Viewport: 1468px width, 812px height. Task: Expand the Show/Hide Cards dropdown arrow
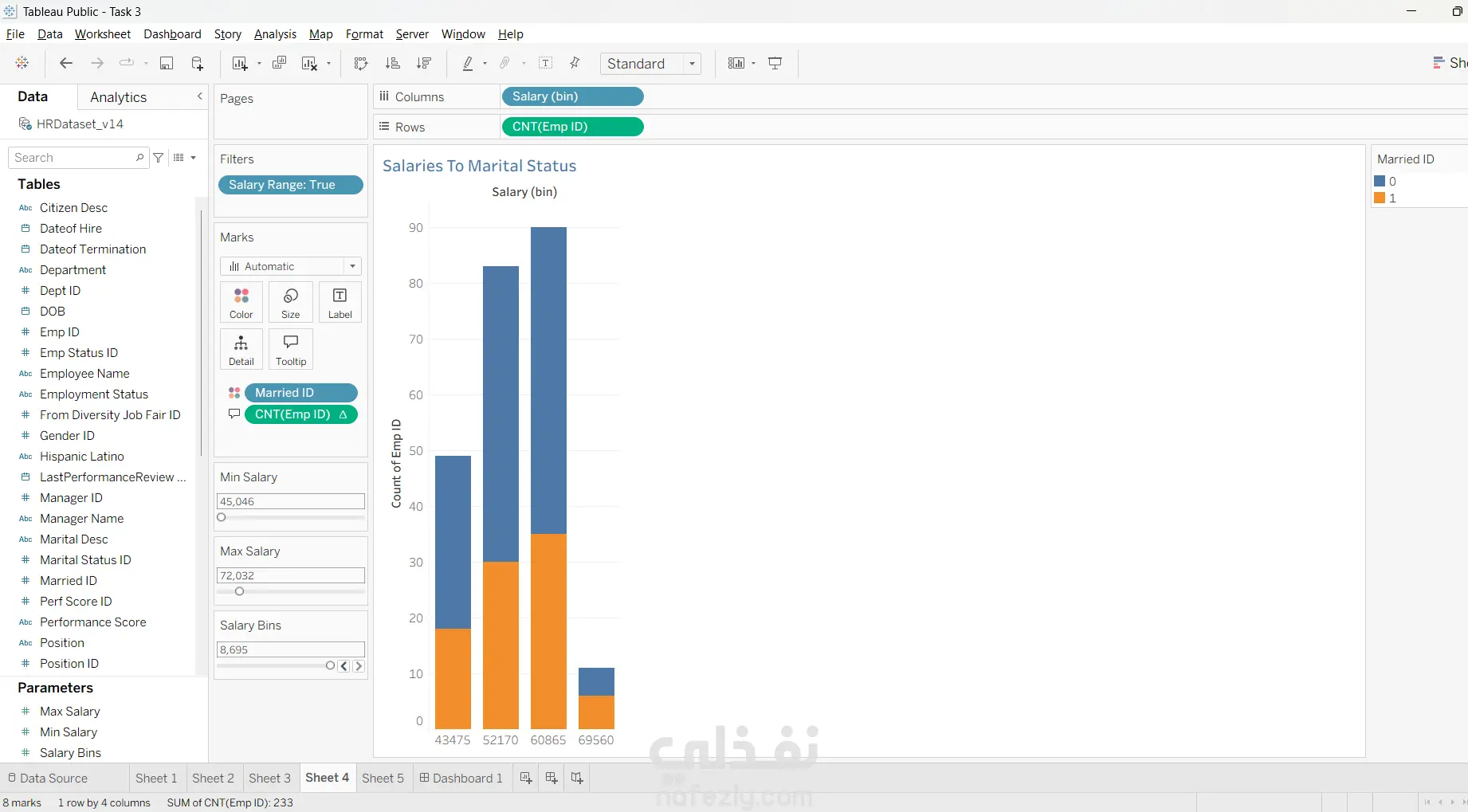(x=753, y=64)
